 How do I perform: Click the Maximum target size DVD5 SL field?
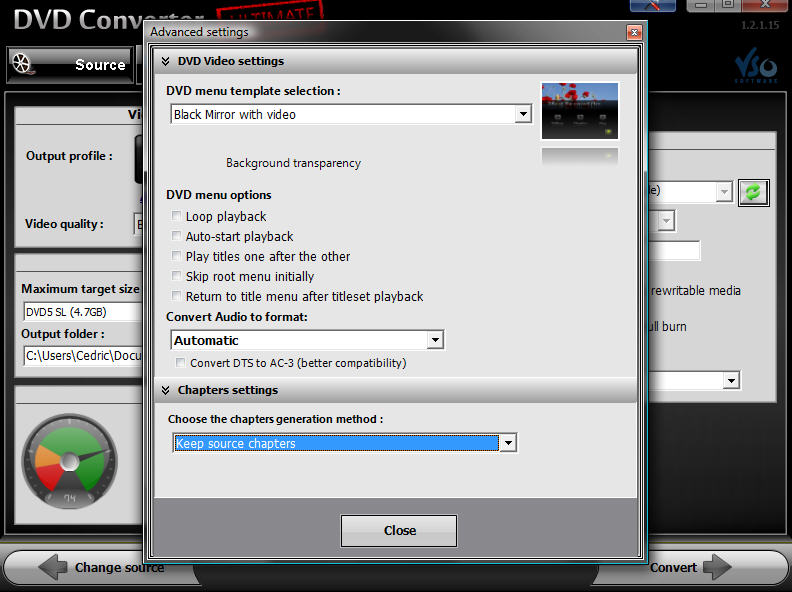point(83,312)
